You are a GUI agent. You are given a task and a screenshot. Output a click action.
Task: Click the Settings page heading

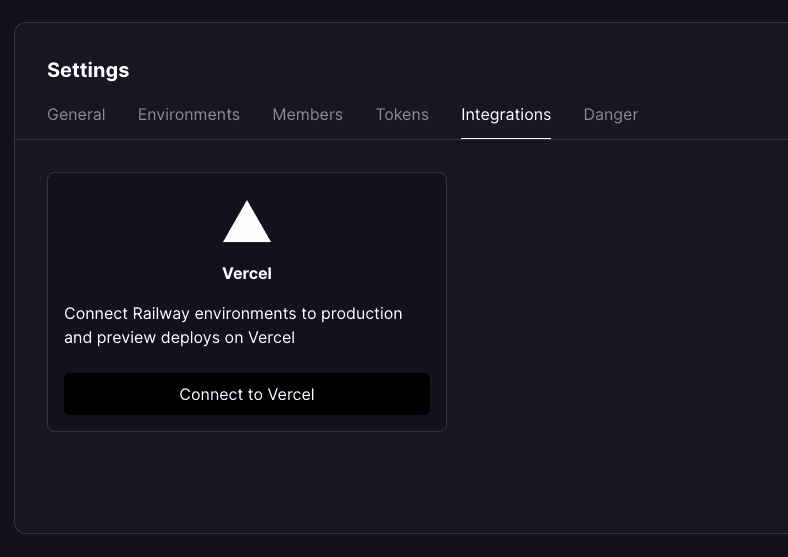[x=88, y=70]
